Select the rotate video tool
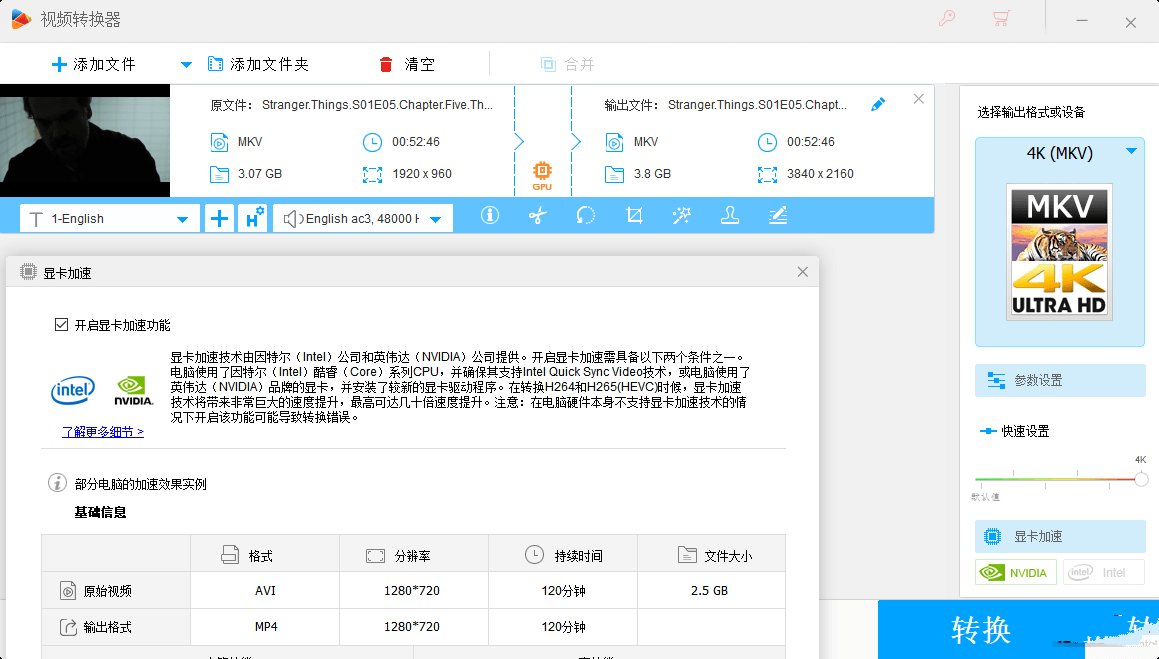The image size is (1159, 659). tap(585, 217)
